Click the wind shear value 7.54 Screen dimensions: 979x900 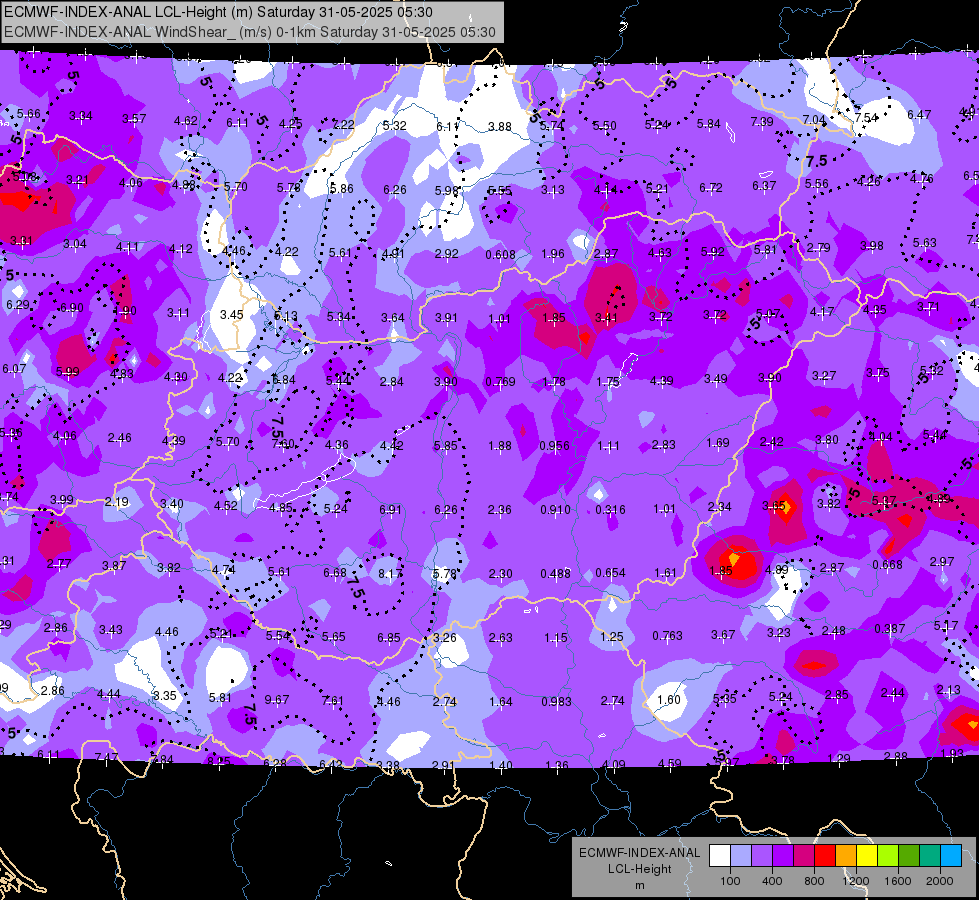pyautogui.click(x=866, y=117)
